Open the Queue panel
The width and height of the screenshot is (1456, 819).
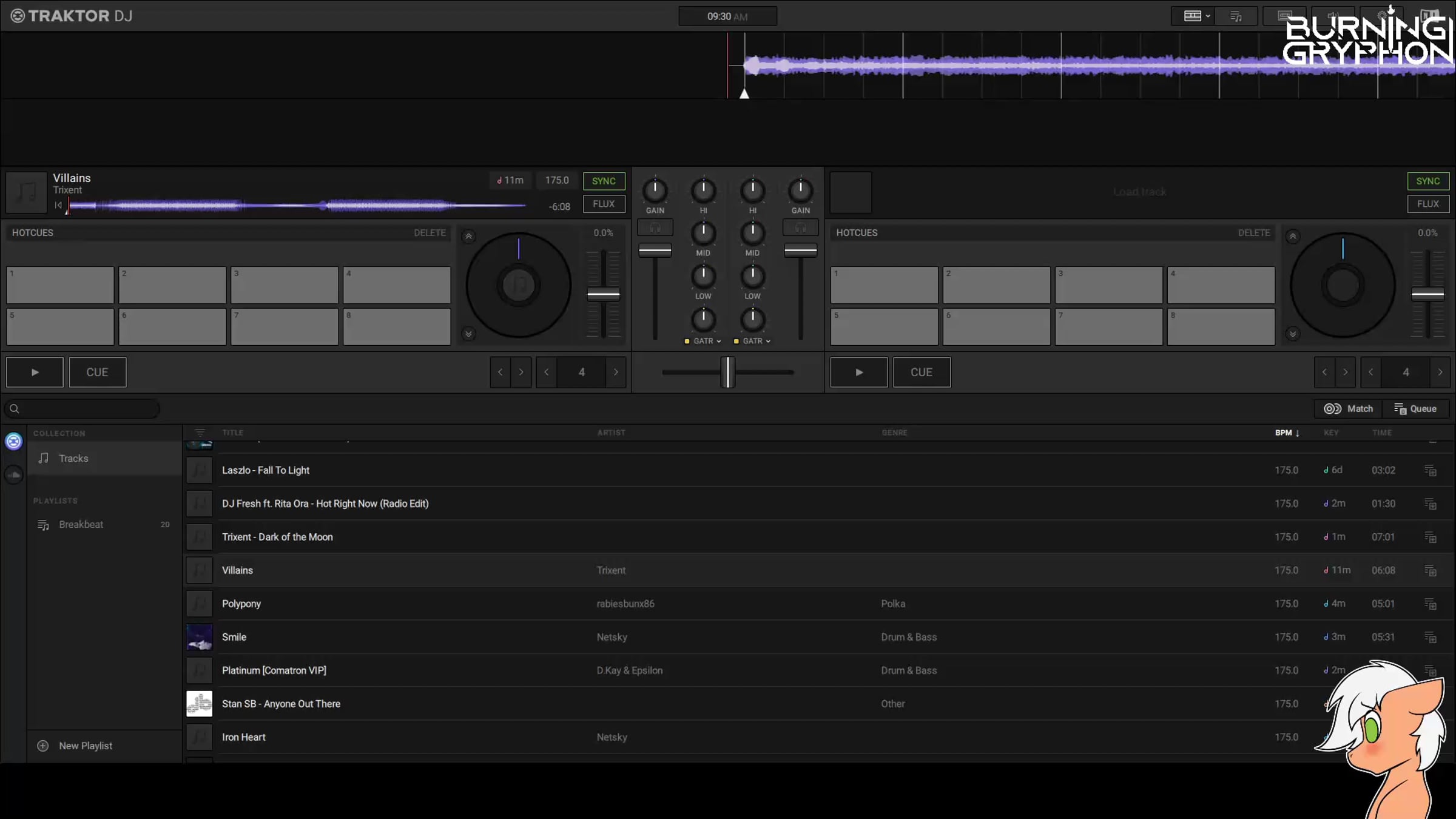pyautogui.click(x=1415, y=409)
